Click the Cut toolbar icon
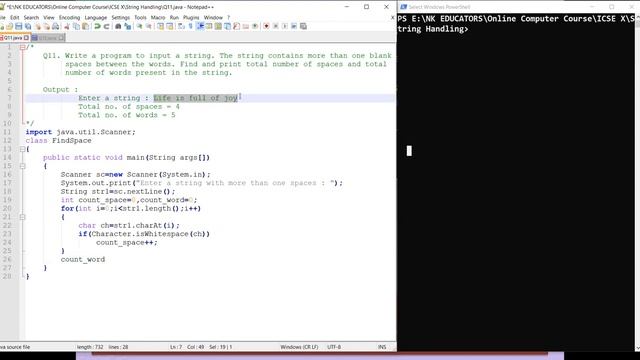This screenshot has height=360, width=640. (x=67, y=27)
